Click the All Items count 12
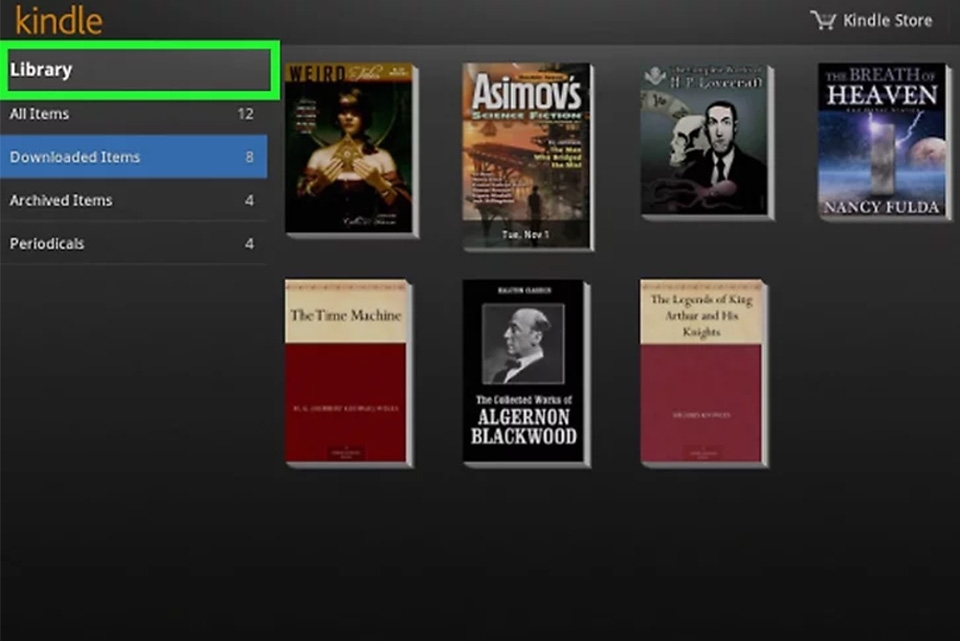 (246, 114)
